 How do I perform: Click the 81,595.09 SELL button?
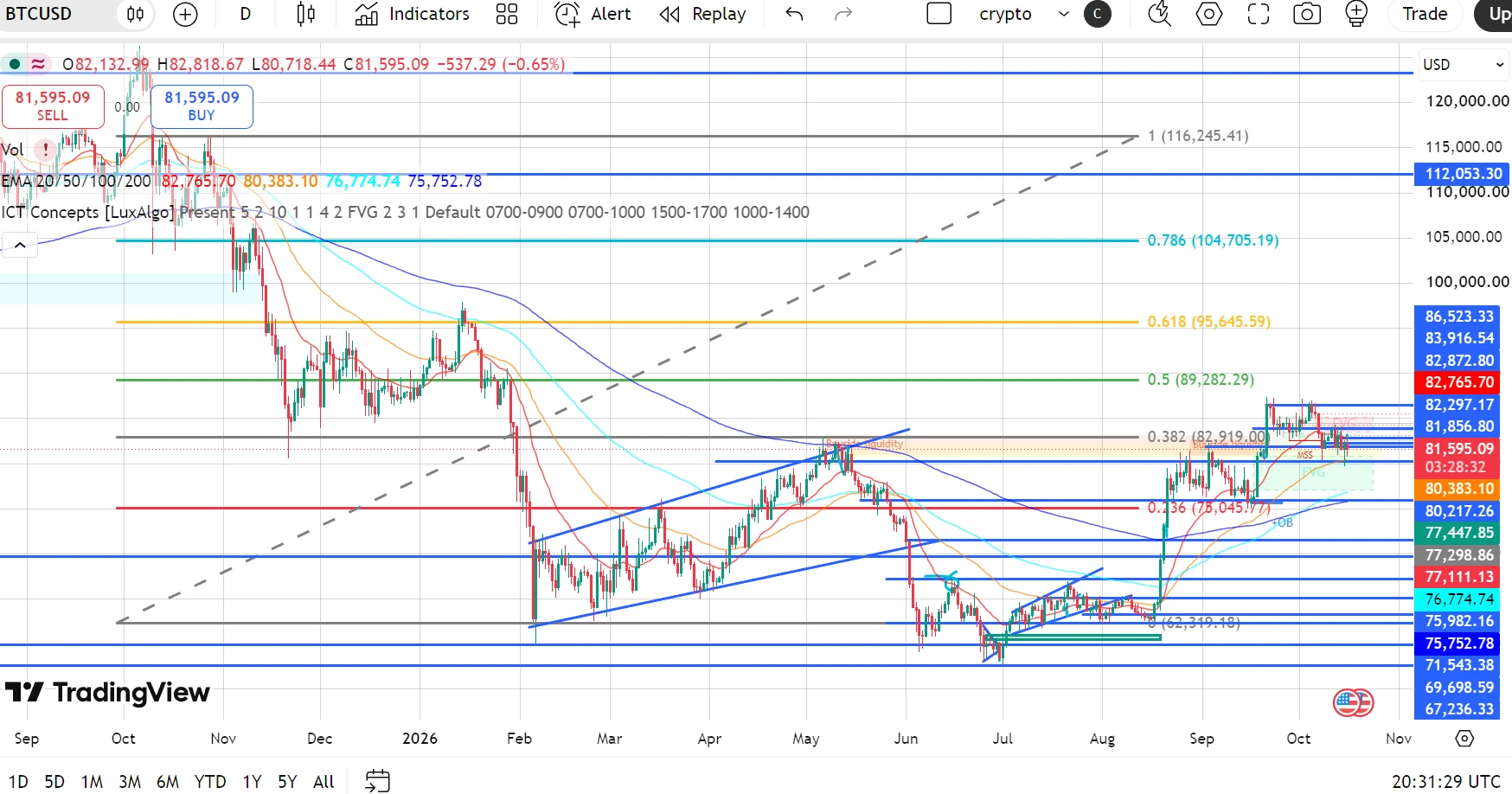point(53,106)
